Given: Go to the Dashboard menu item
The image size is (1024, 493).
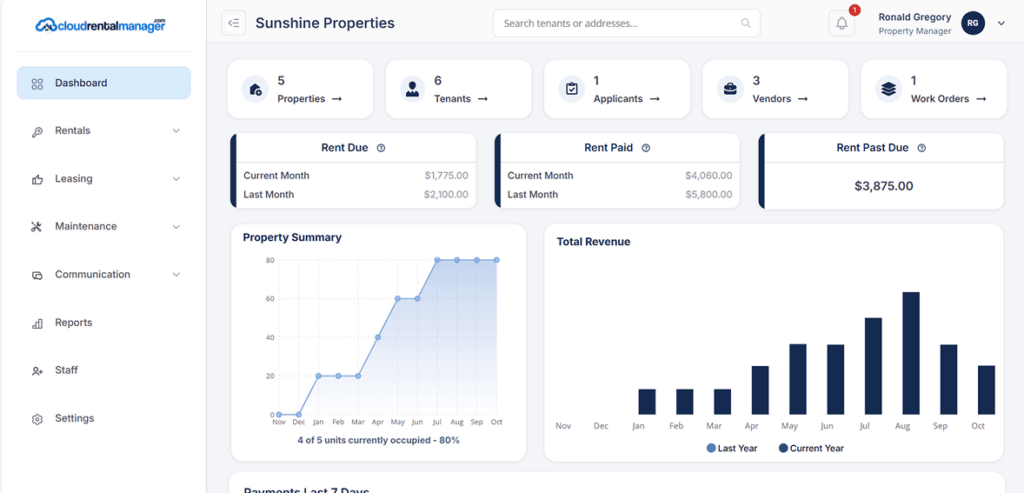Looking at the screenshot, I should click(x=104, y=83).
